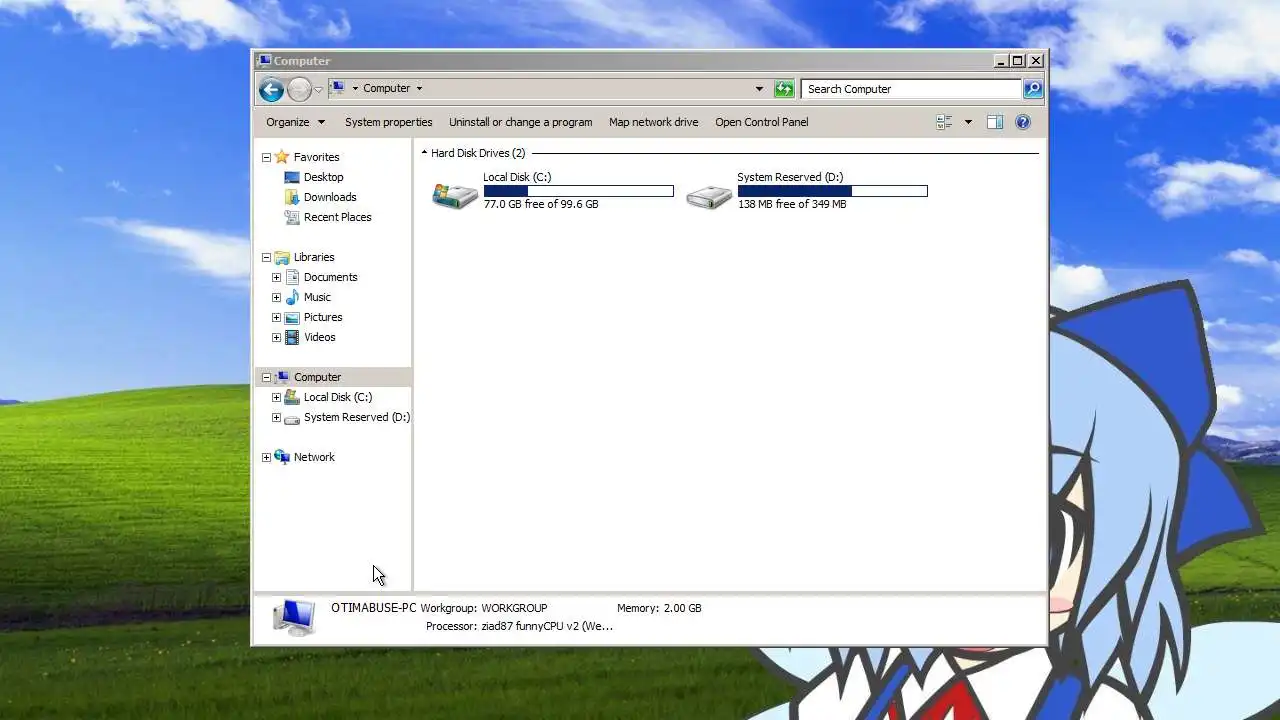Screen dimensions: 1280x720
Task: Click the computer icon in address bar
Action: click(x=338, y=88)
